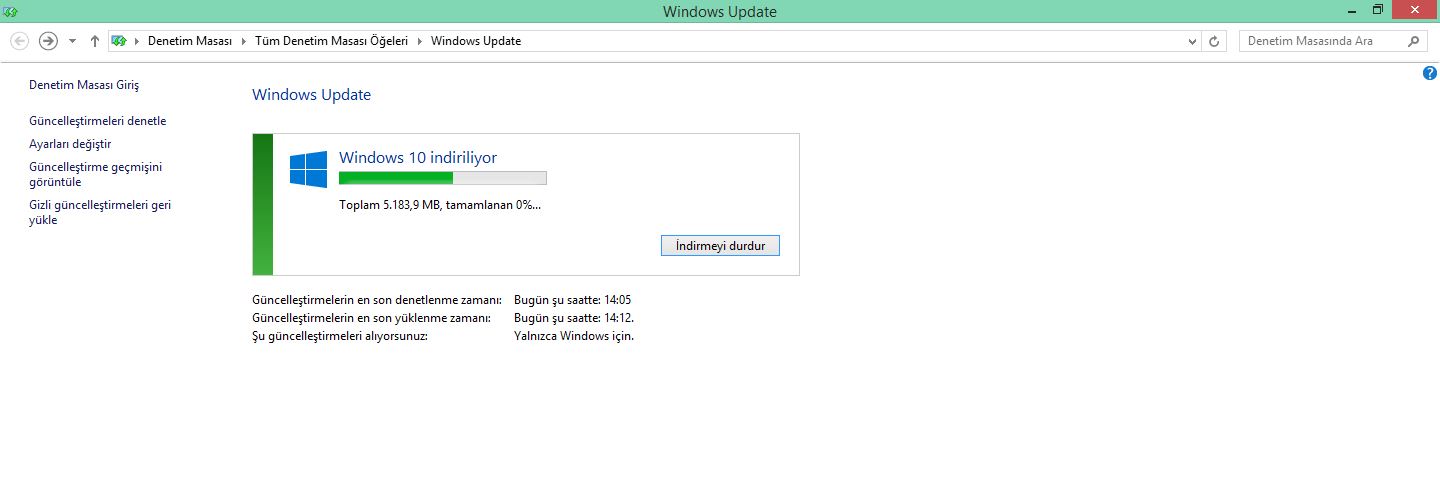Open Güncelleştirme geçmişini görüntüle link
1440x484 pixels.
(95, 175)
